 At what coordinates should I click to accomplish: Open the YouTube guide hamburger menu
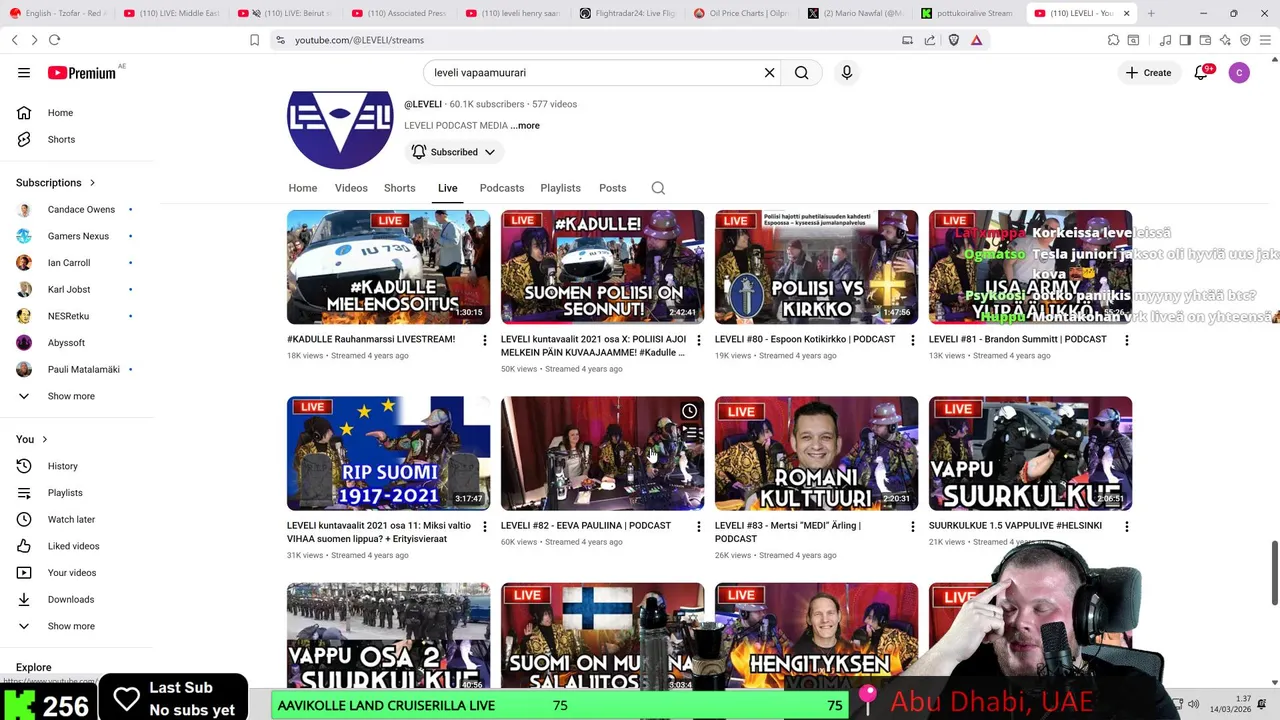(24, 73)
